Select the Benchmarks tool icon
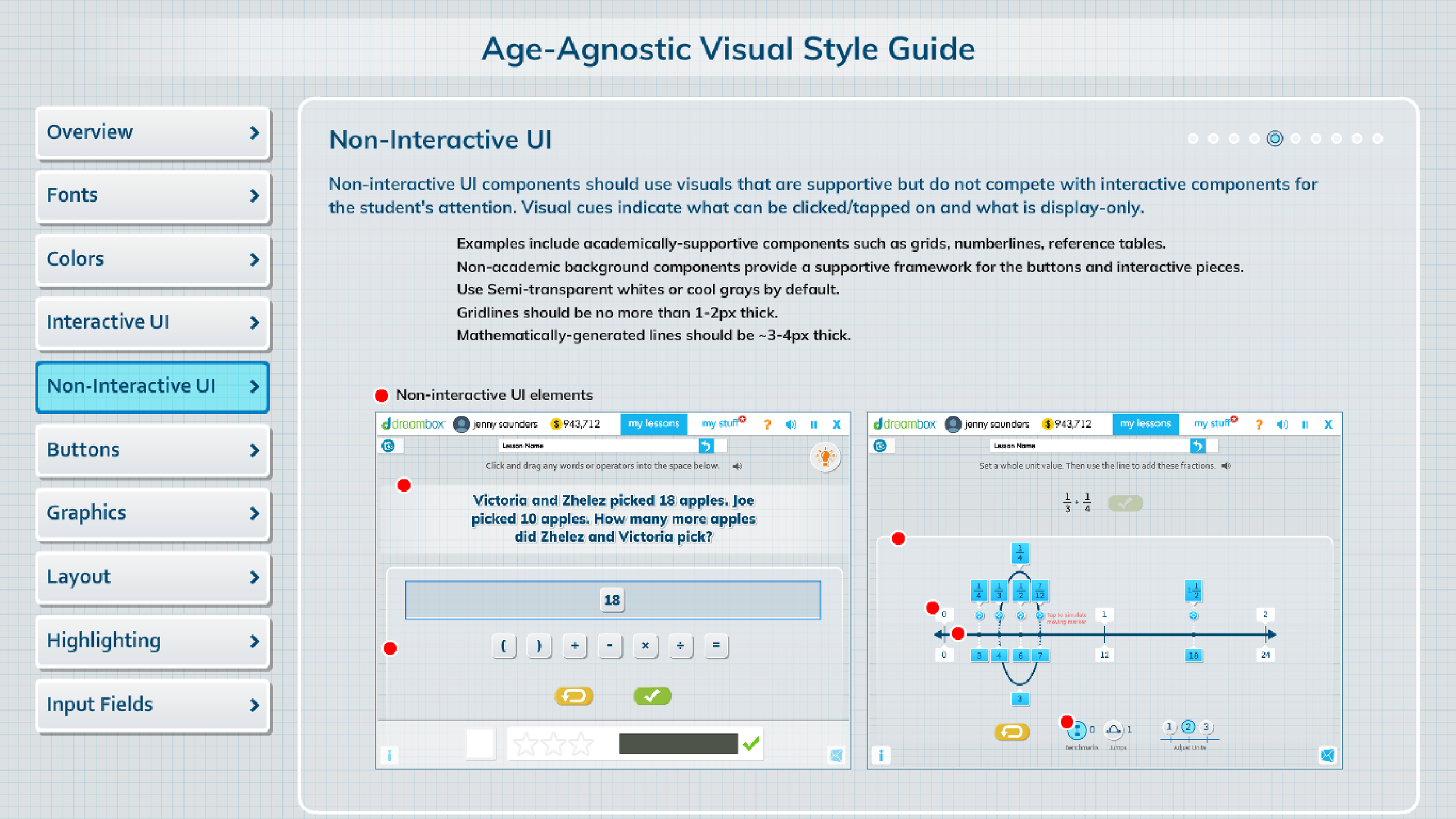This screenshot has height=819, width=1456. 1077,729
